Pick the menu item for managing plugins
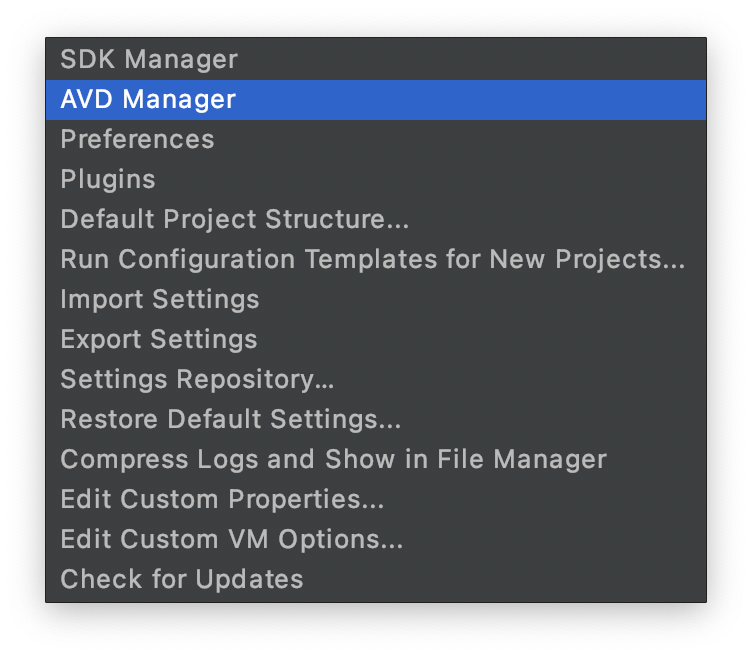Image resolution: width=752 pixels, height=656 pixels. [x=376, y=180]
